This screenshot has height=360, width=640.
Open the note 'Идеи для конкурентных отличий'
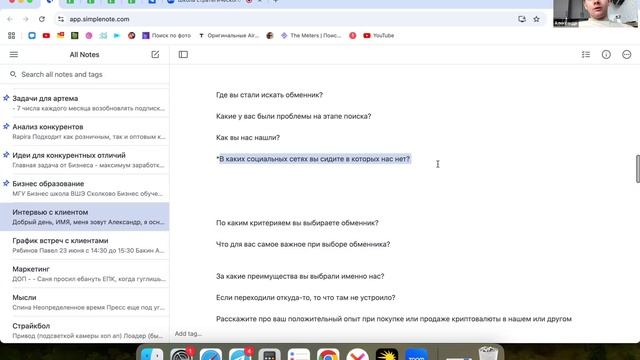pos(84,160)
